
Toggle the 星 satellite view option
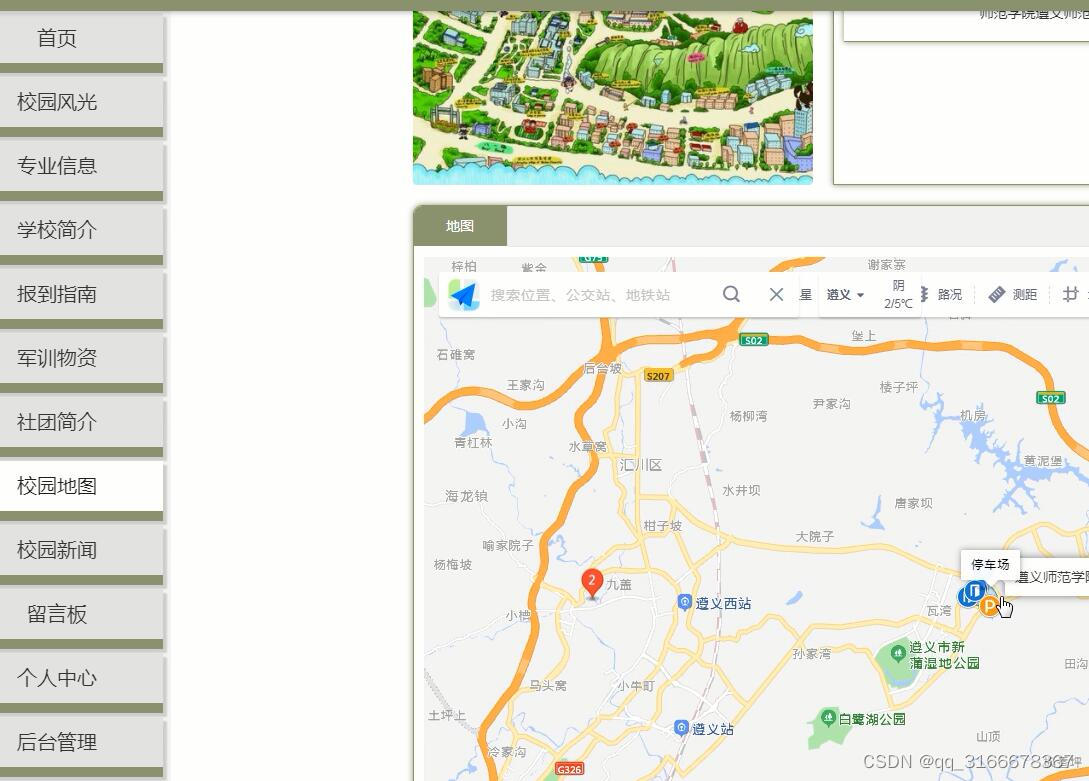coord(806,294)
